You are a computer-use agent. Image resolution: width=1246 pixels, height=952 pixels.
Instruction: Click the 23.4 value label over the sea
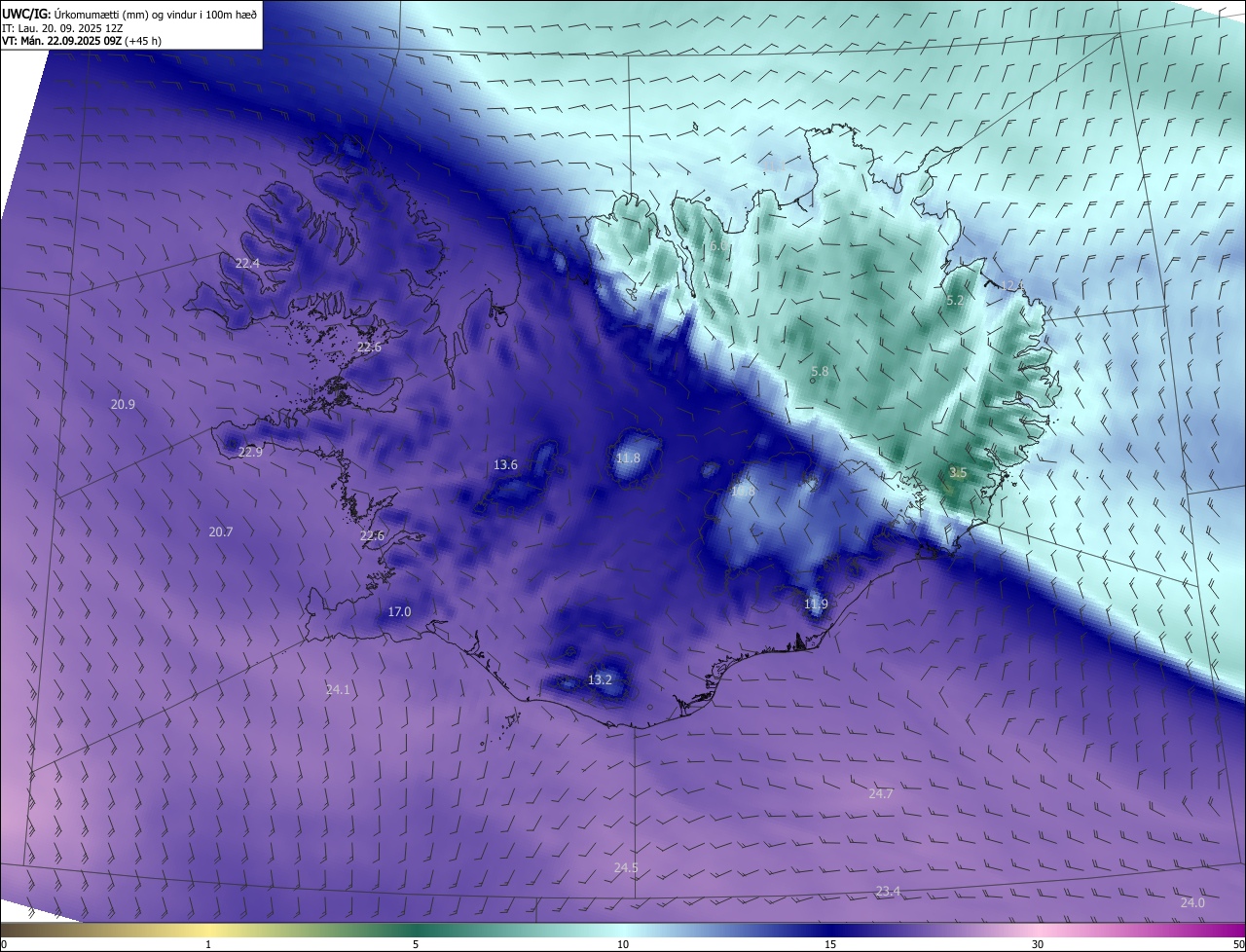(x=888, y=892)
